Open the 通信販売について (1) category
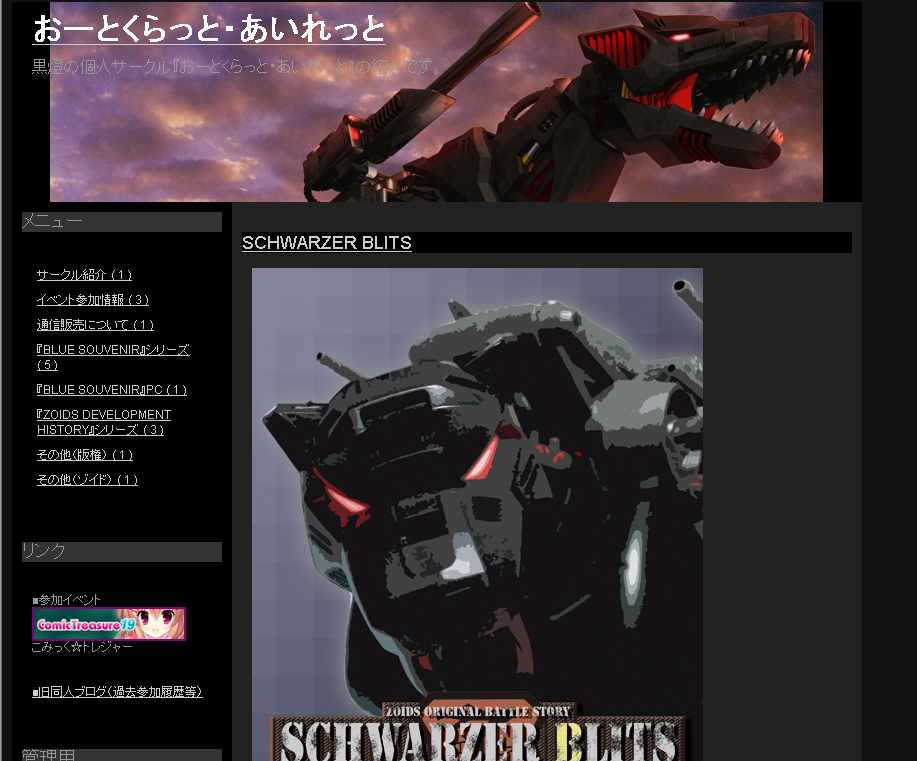 coord(95,324)
